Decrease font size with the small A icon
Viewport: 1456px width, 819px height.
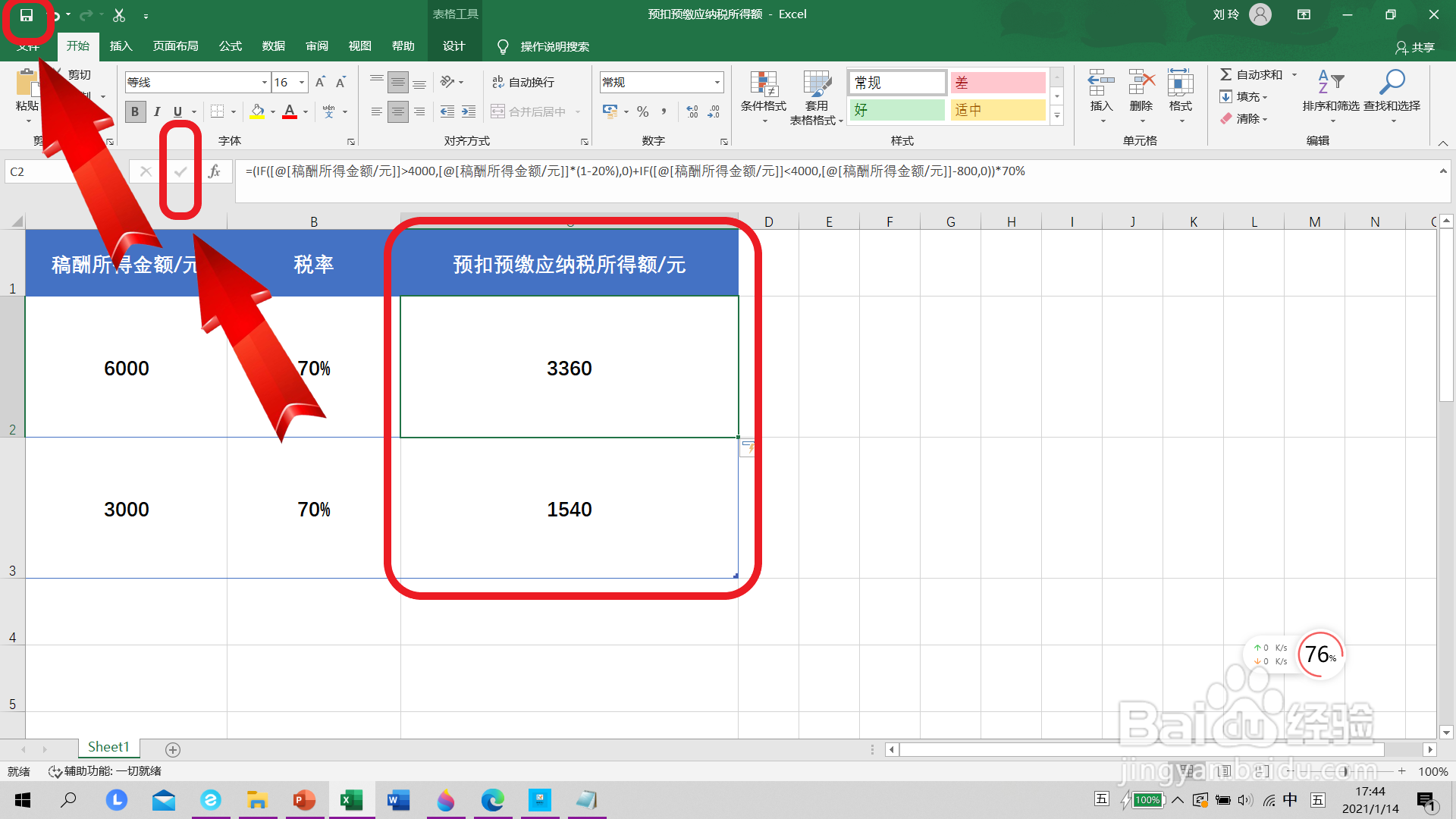pyautogui.click(x=341, y=82)
